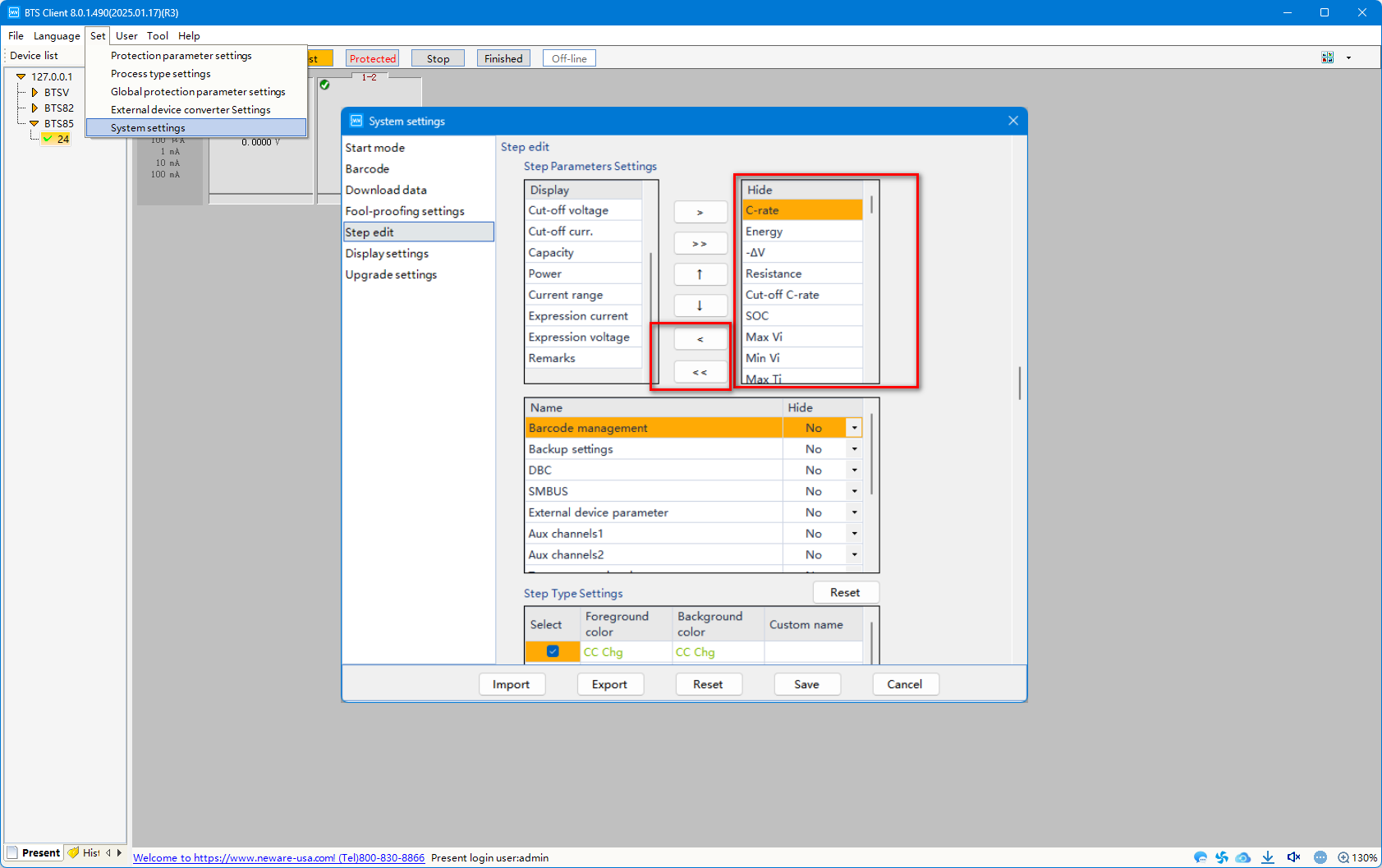The width and height of the screenshot is (1382, 868).
Task: Open Hide dropdown for Barcode management
Action: coord(854,428)
